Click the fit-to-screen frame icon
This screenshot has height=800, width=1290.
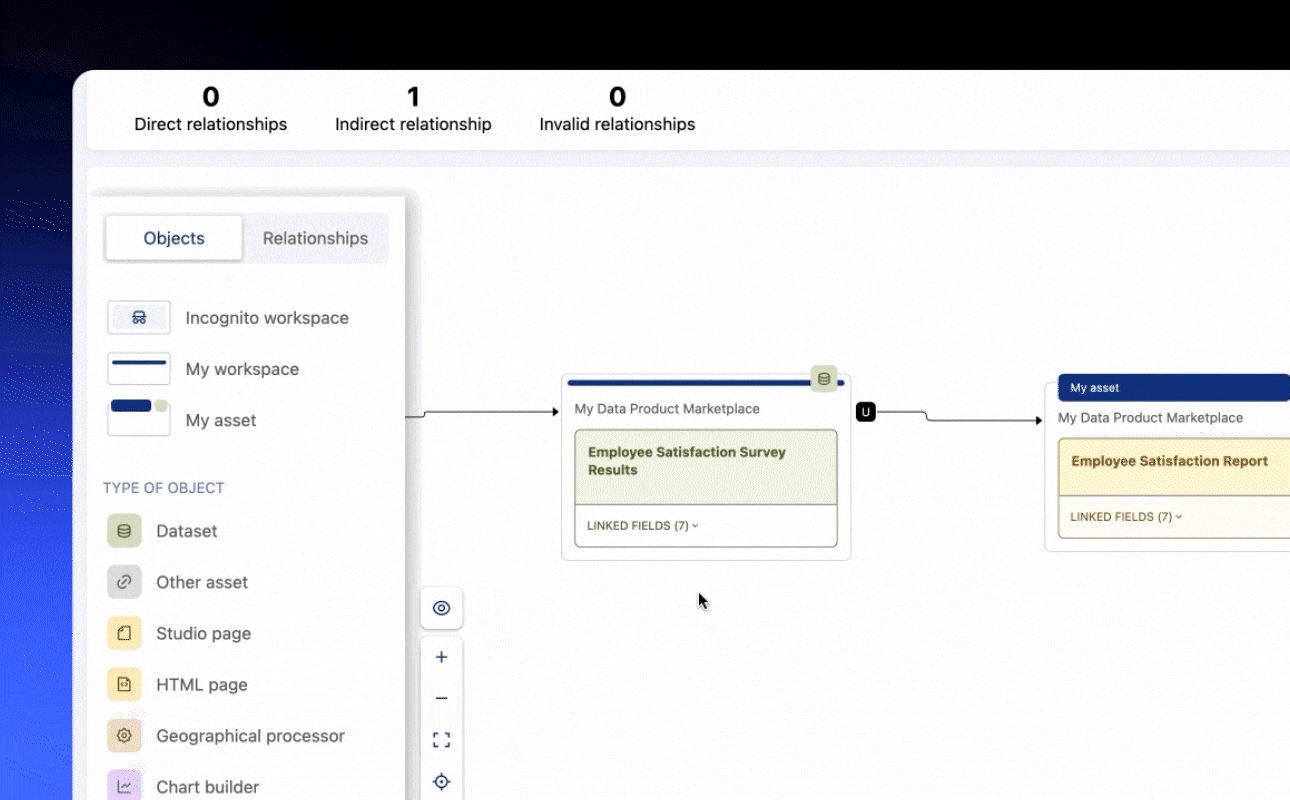point(441,740)
